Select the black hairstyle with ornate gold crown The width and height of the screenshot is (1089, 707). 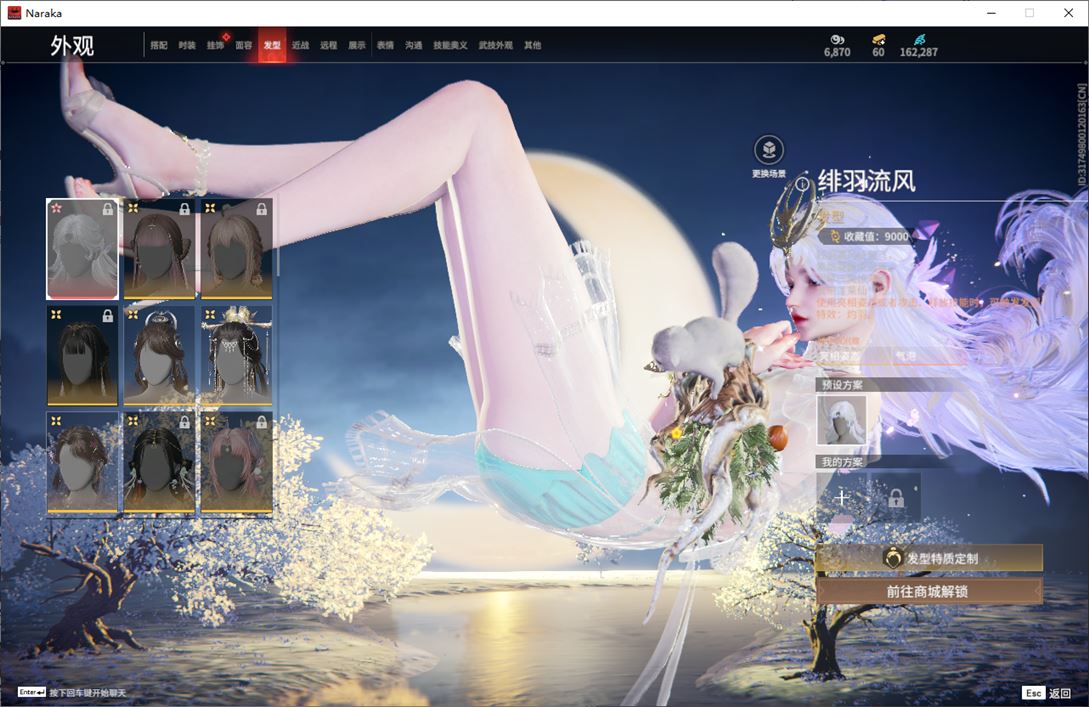pos(236,356)
